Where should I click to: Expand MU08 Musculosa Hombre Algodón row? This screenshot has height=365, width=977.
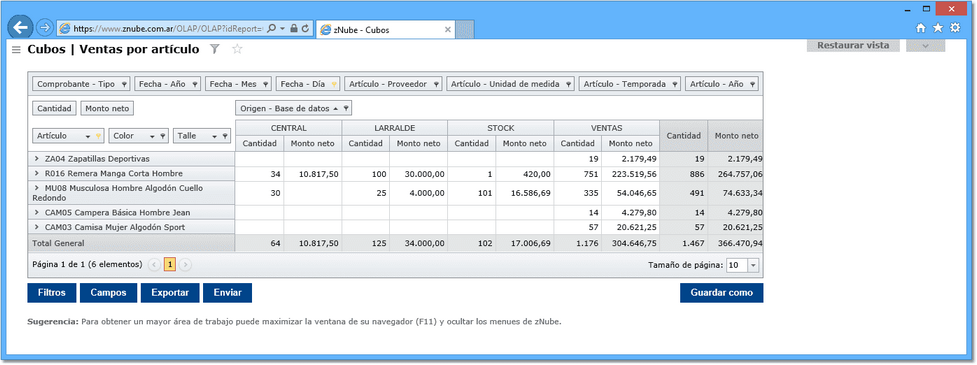(x=37, y=188)
